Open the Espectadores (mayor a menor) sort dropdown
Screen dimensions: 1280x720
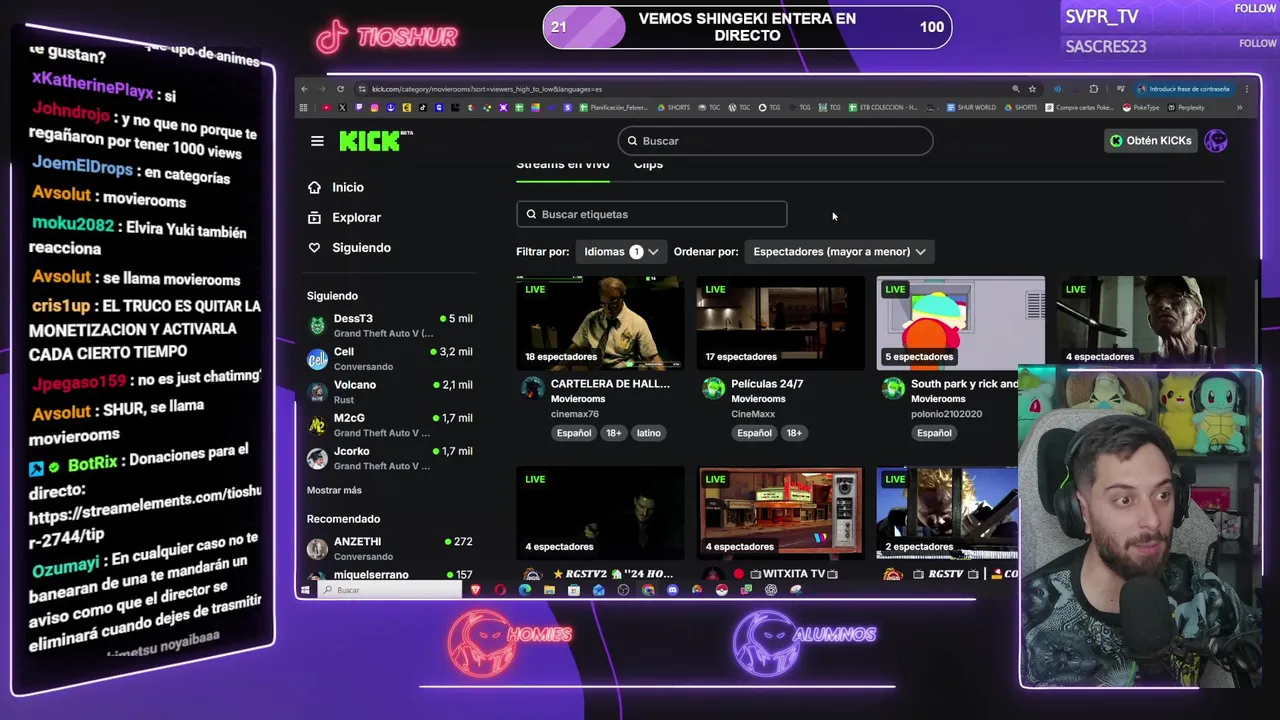point(839,252)
